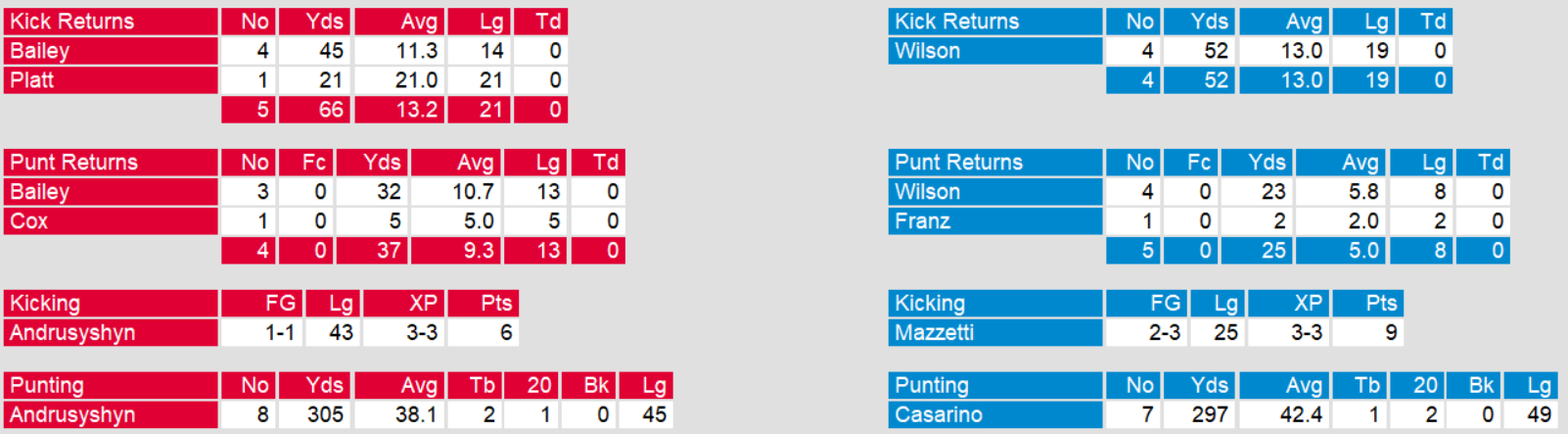Click Wilson in blue Kick Returns table

pyautogui.click(x=927, y=51)
